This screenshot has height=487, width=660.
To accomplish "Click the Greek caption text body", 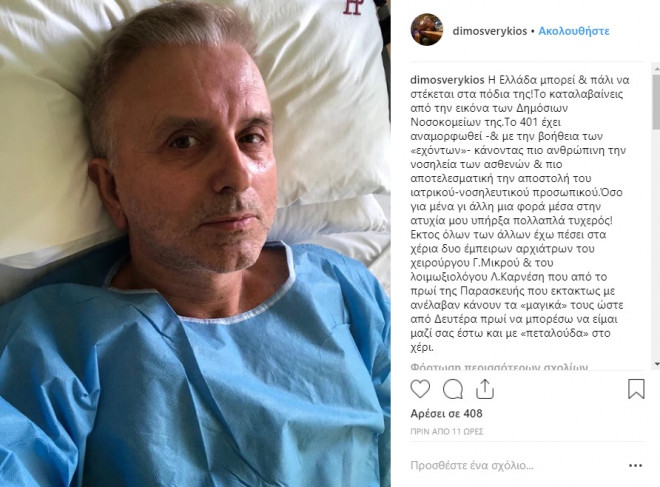I will 518,213.
